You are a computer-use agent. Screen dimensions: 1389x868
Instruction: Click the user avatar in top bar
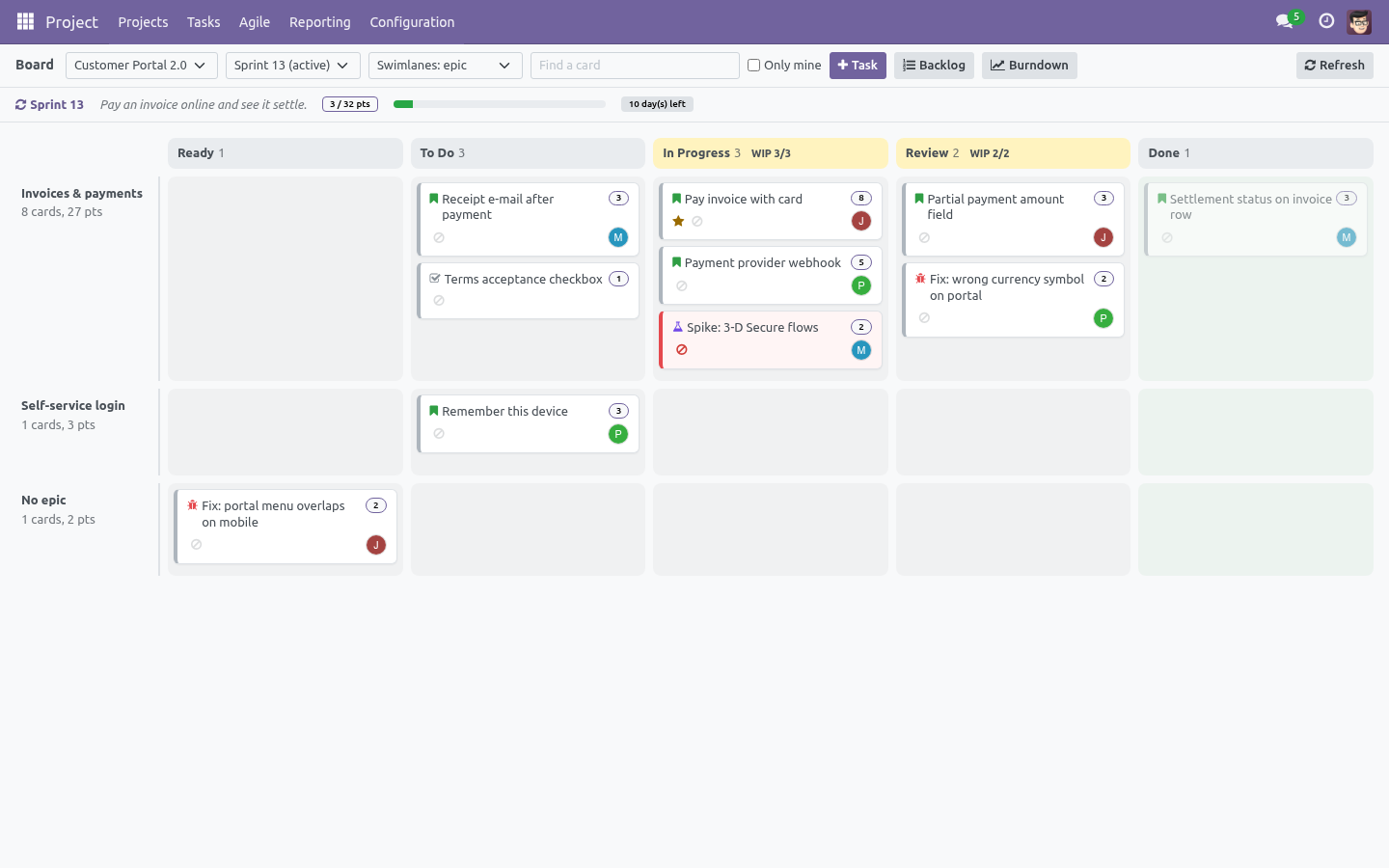coord(1359,21)
